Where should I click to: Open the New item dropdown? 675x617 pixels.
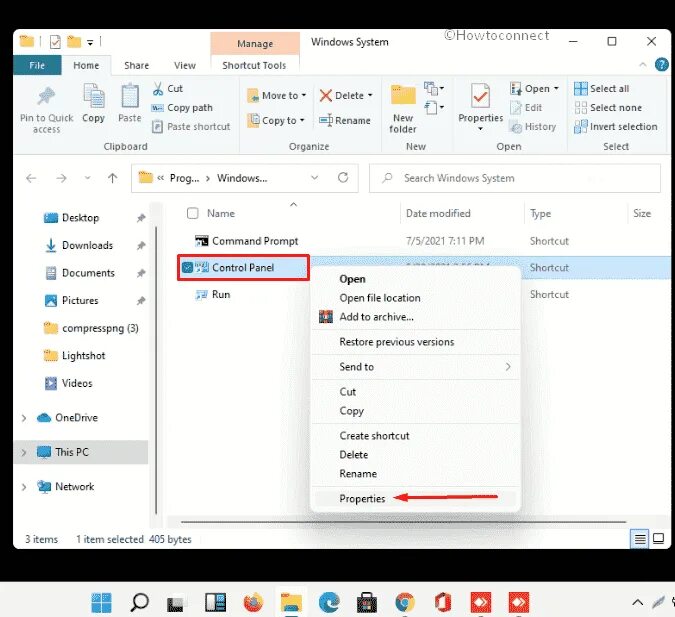point(434,88)
